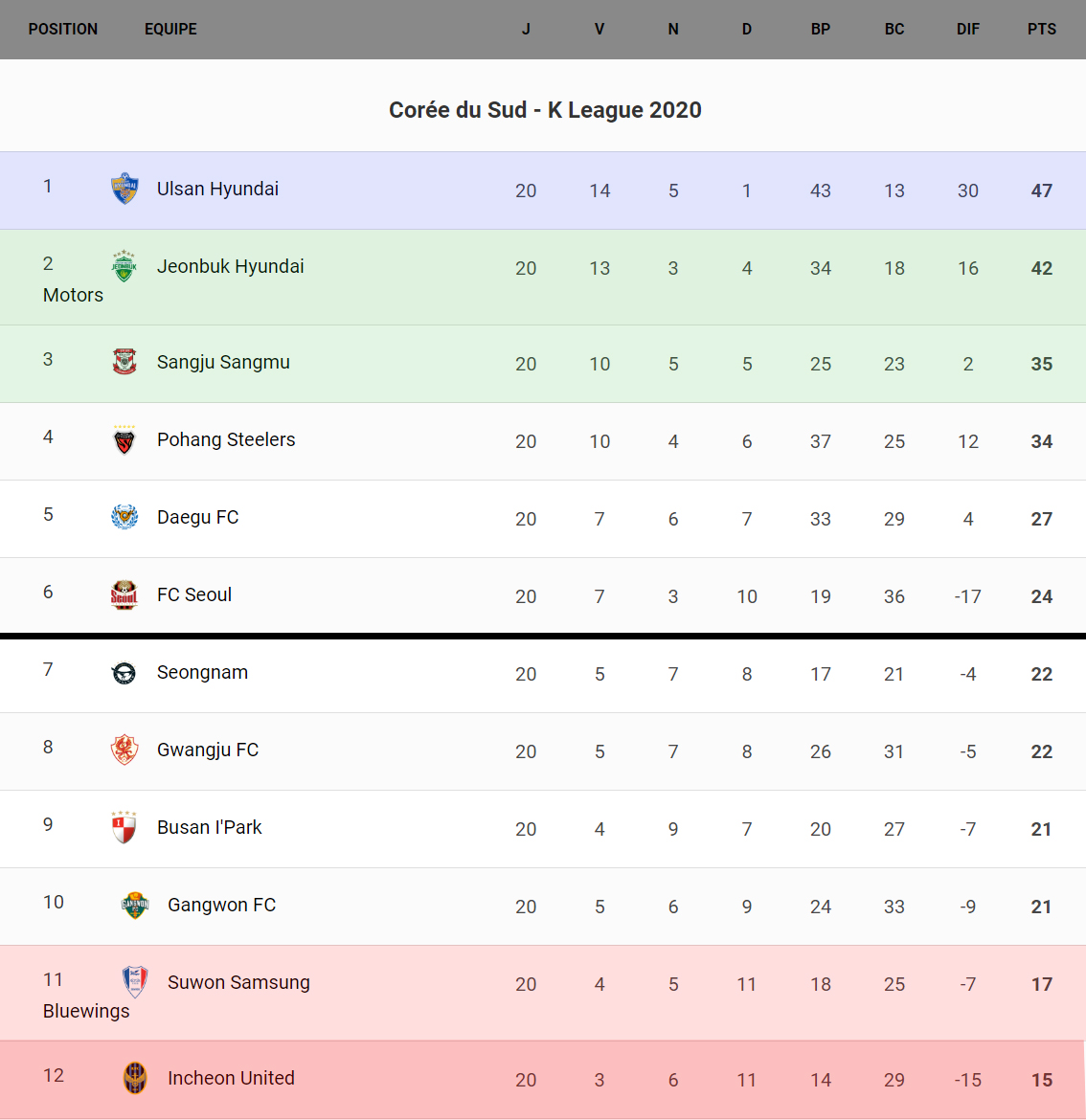Viewport: 1086px width, 1120px height.
Task: Click the Busan I'Park shield logo
Action: [x=124, y=827]
